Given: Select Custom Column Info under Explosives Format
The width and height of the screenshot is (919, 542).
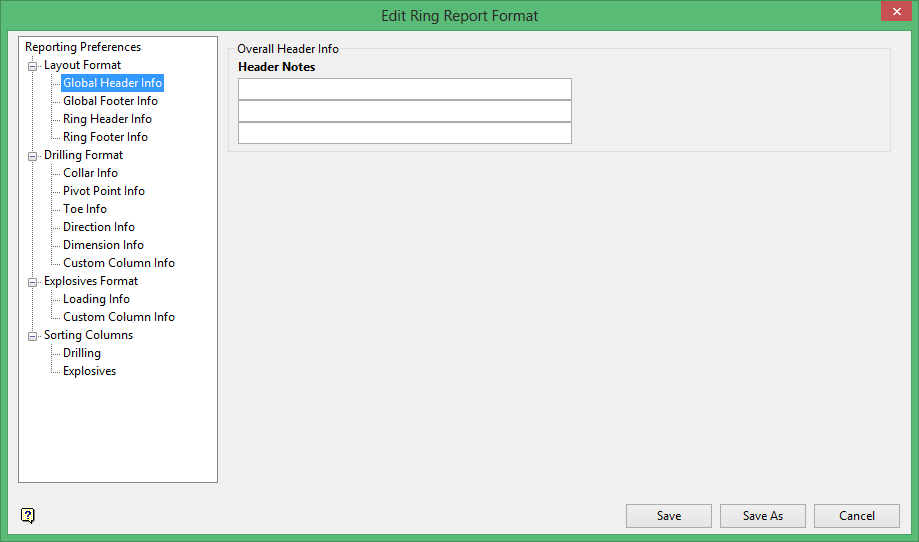Looking at the screenshot, I should [119, 317].
